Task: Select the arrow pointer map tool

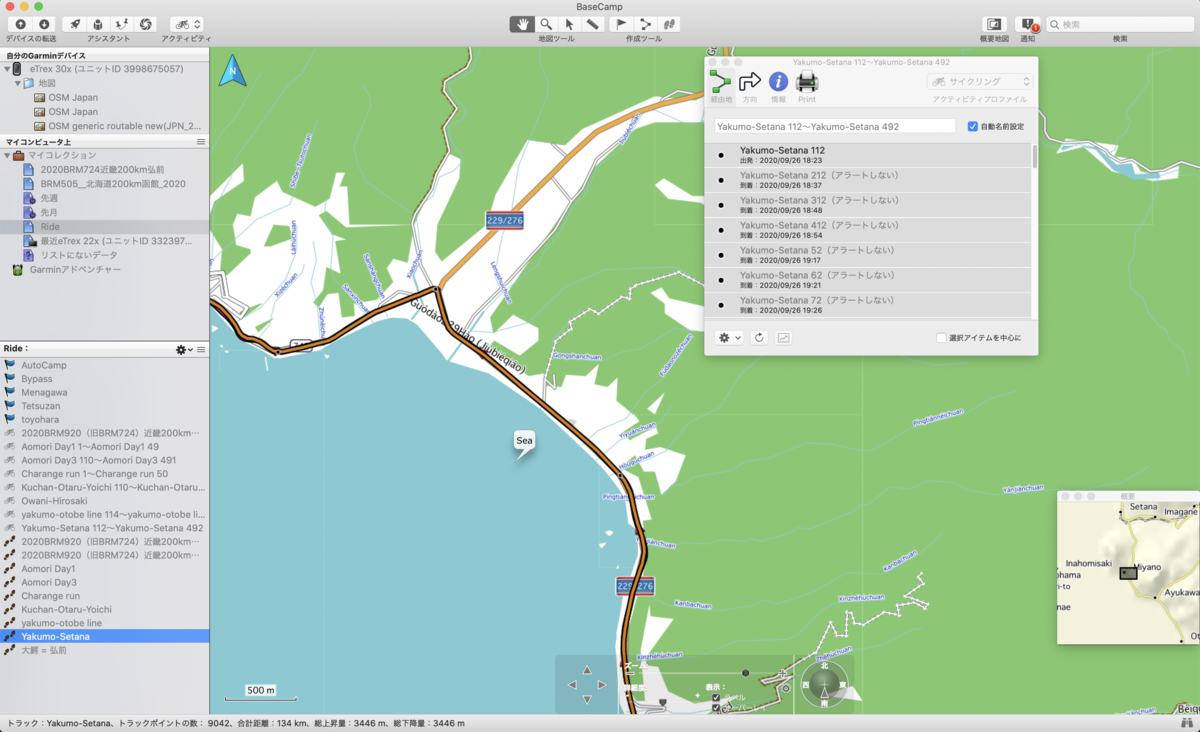Action: click(x=570, y=24)
